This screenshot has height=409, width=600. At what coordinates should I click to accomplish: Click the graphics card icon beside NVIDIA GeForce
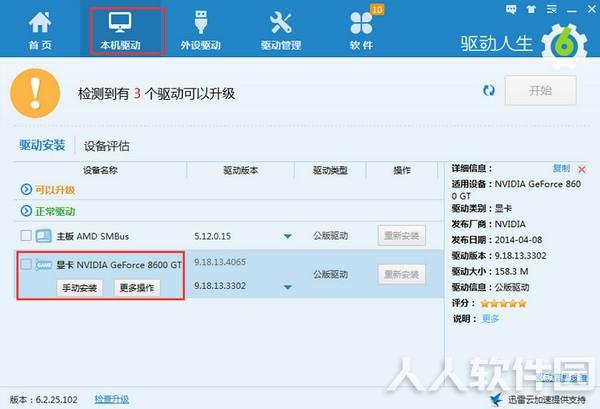pos(44,264)
